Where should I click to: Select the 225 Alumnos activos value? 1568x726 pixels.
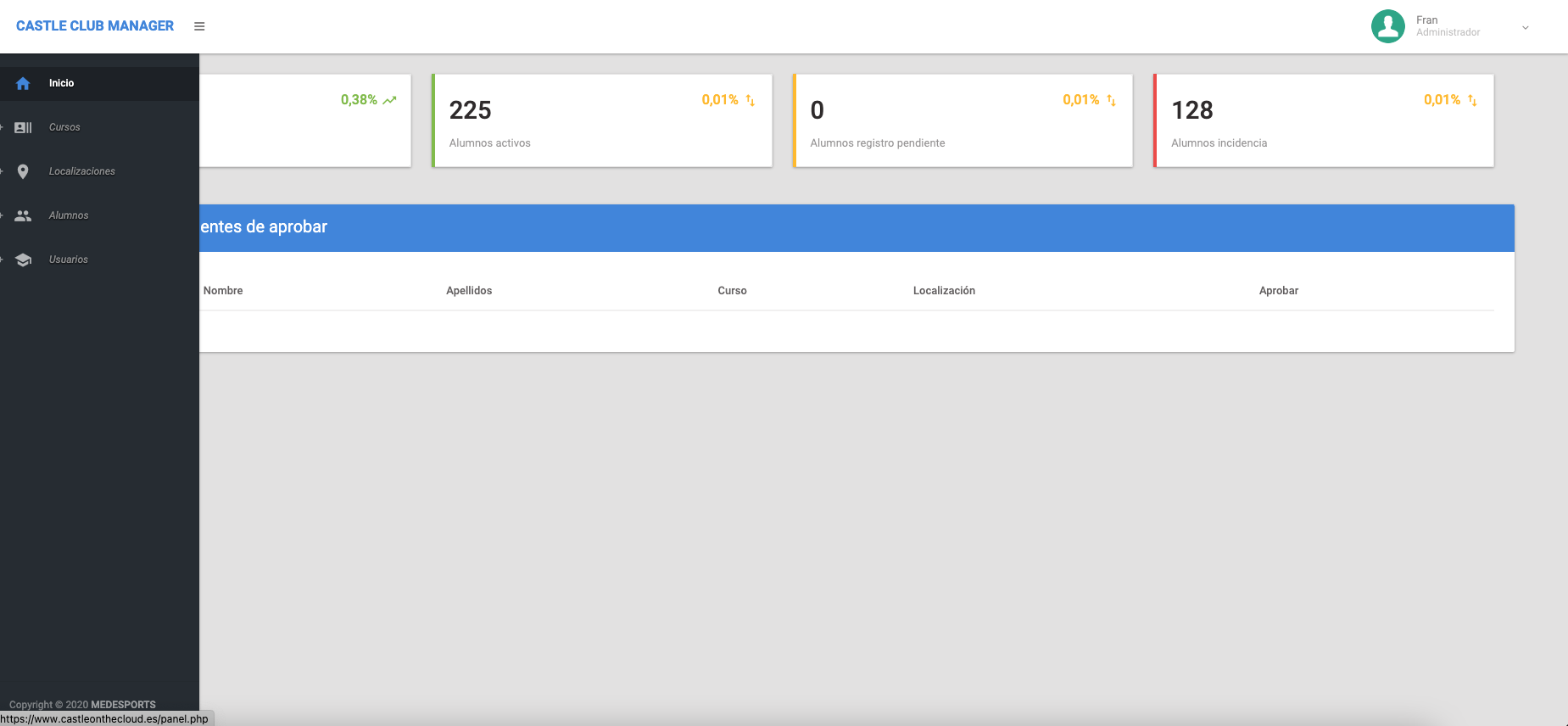(471, 110)
